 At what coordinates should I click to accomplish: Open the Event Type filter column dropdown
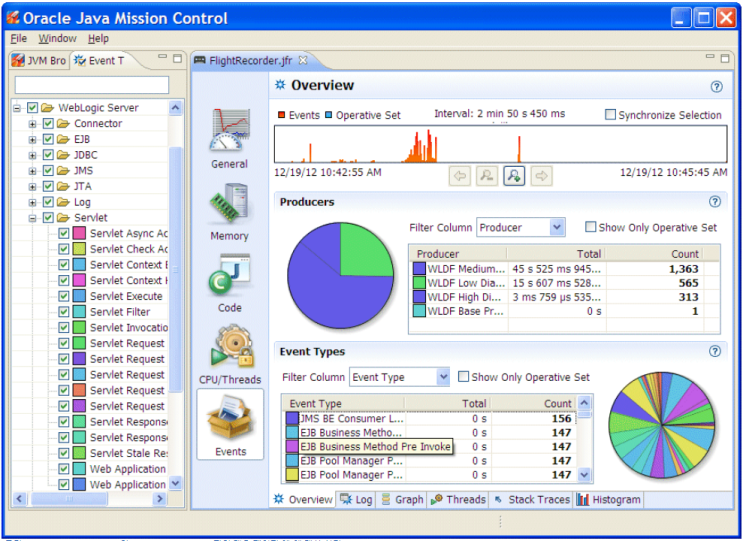(x=399, y=377)
